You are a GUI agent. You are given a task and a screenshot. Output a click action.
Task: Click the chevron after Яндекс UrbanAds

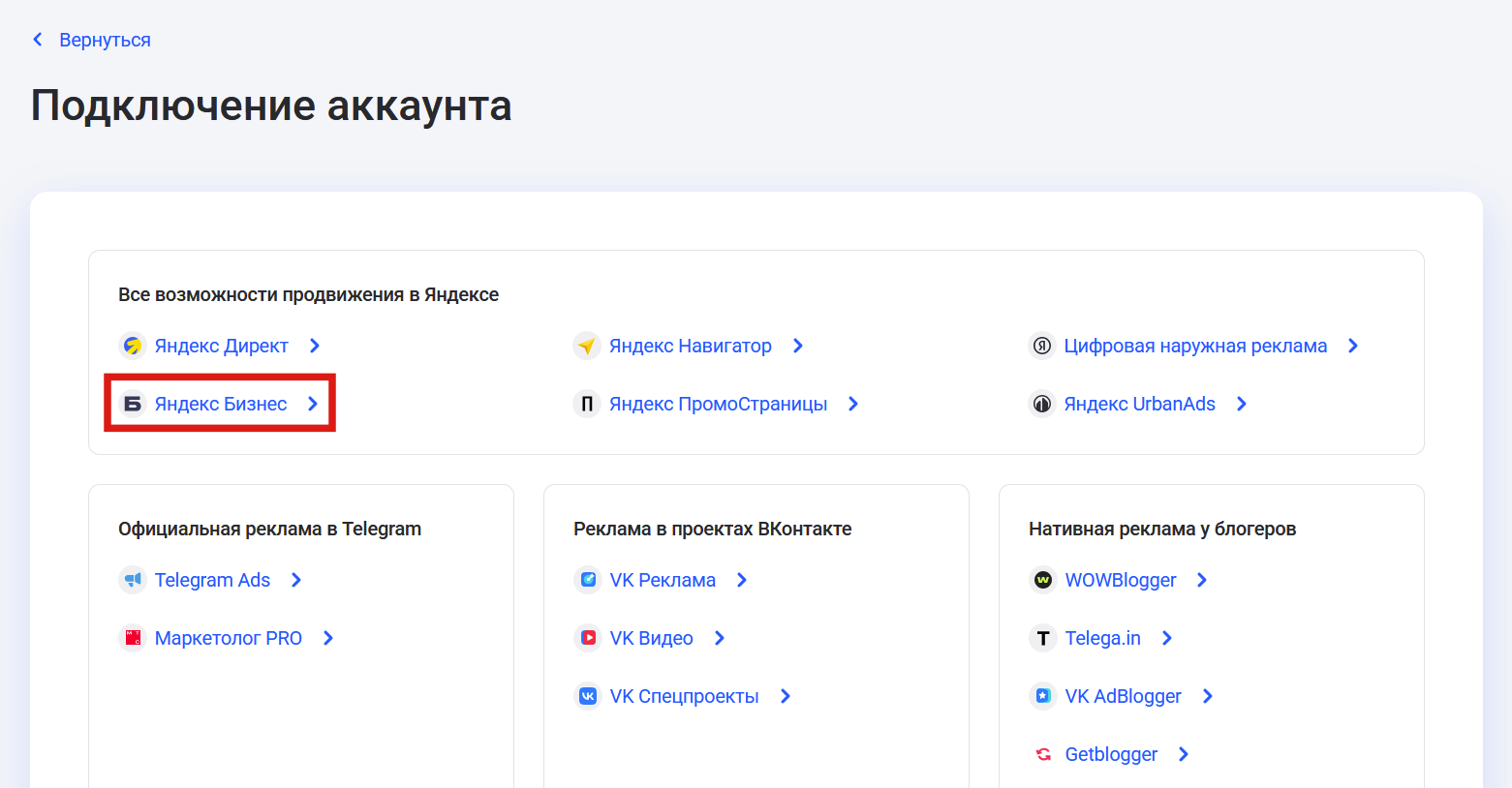1242,404
